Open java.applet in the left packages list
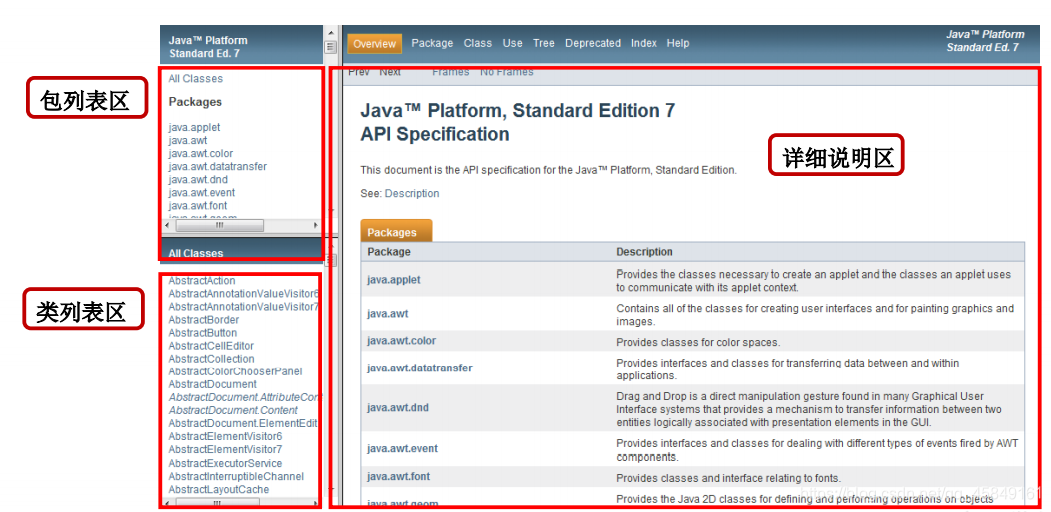Image resolution: width=1051 pixels, height=512 pixels. point(194,127)
